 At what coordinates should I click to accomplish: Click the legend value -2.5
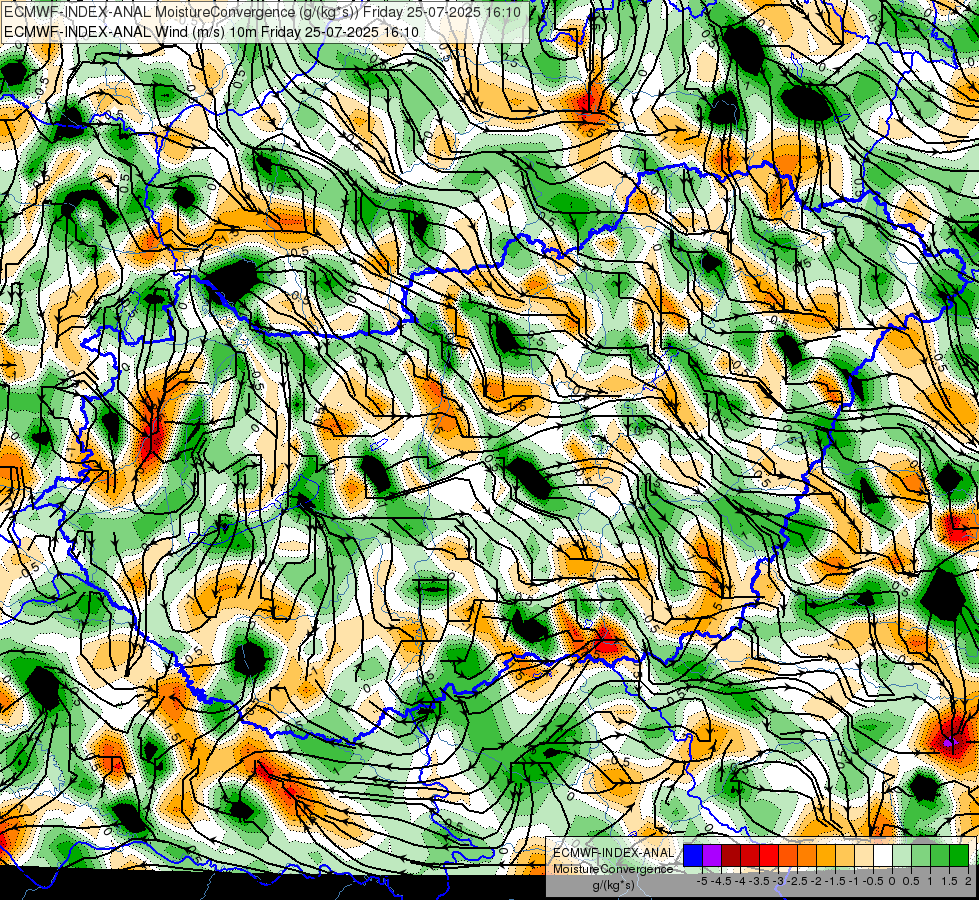(x=797, y=881)
